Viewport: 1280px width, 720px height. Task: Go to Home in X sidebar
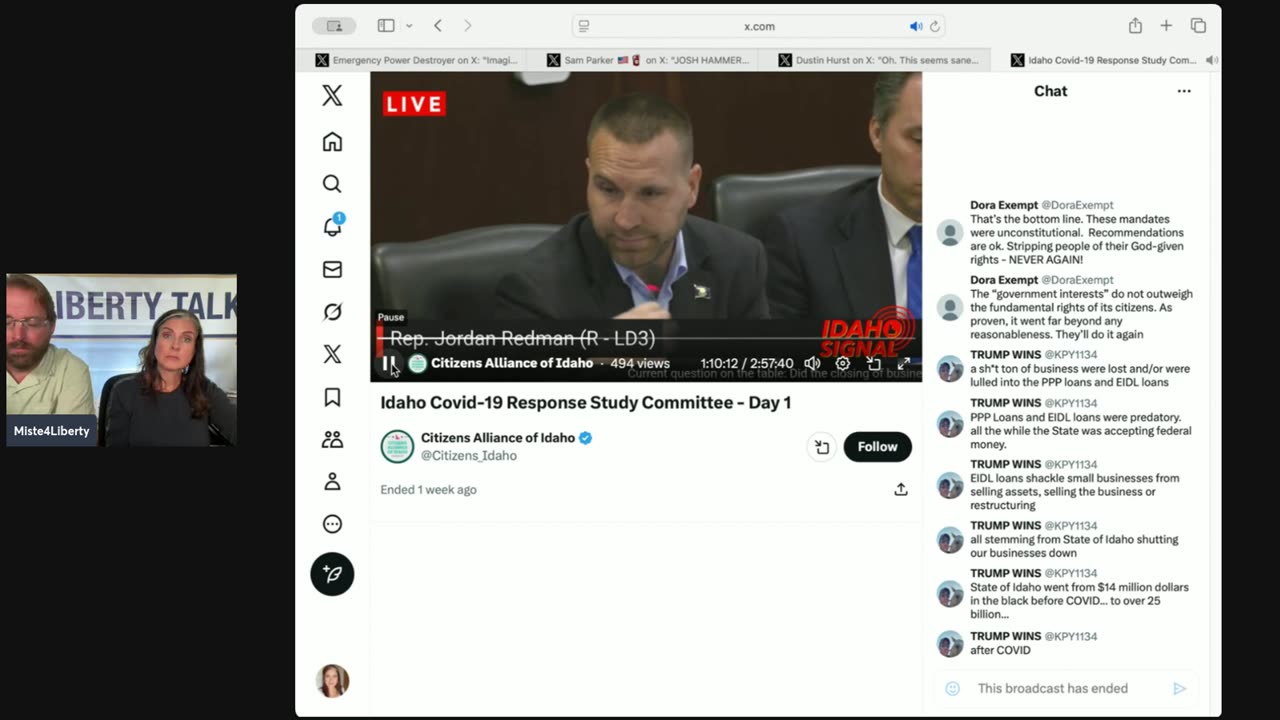click(332, 142)
